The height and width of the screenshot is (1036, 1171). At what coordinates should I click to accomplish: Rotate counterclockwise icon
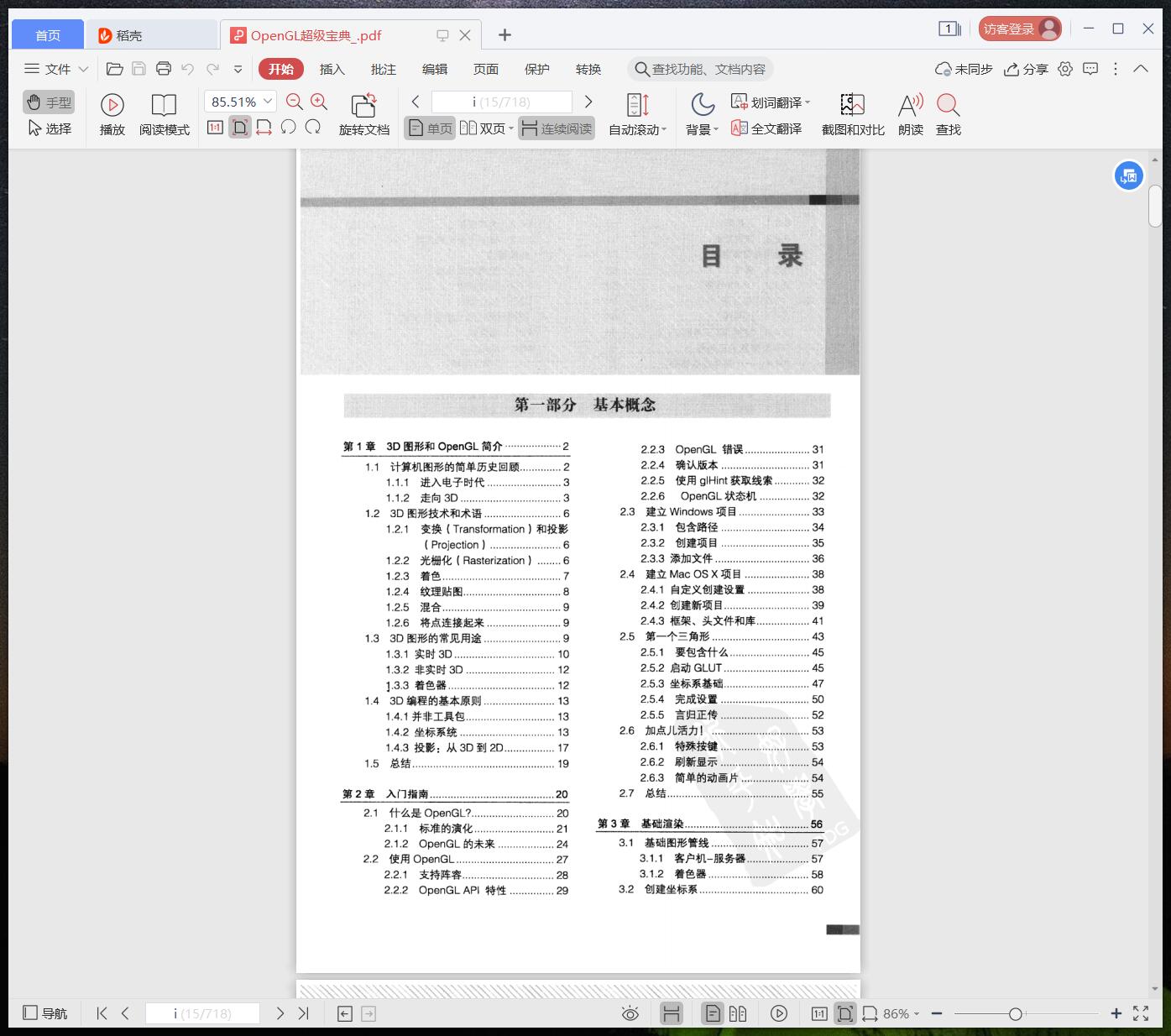289,128
